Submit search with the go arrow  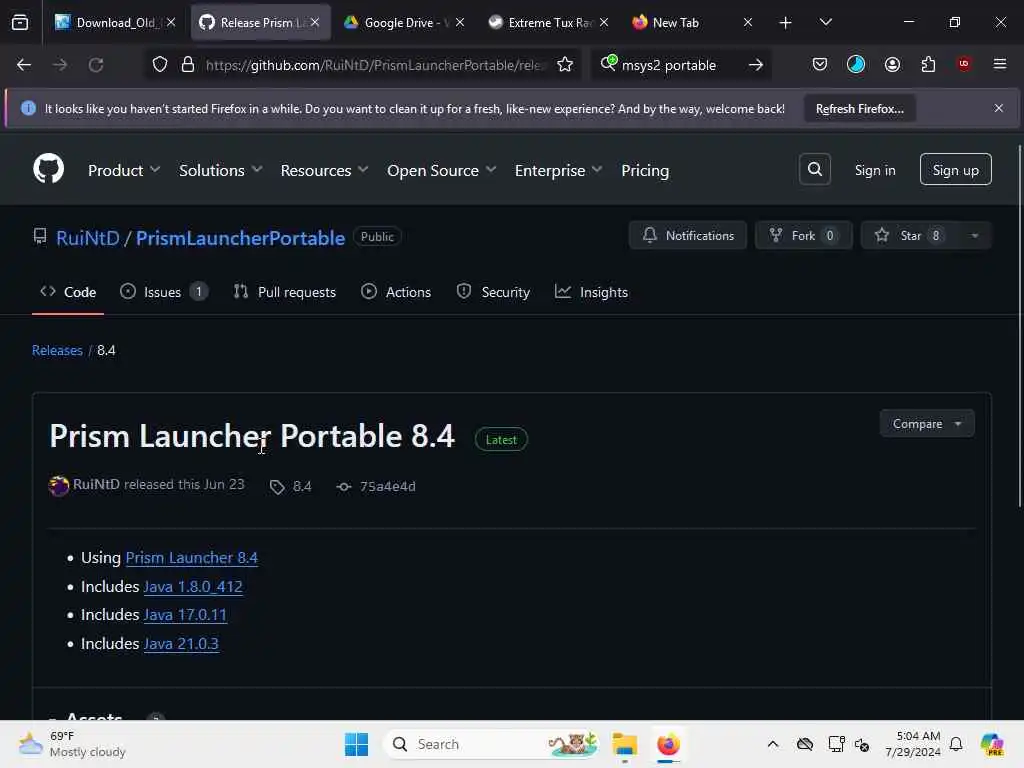(x=756, y=65)
